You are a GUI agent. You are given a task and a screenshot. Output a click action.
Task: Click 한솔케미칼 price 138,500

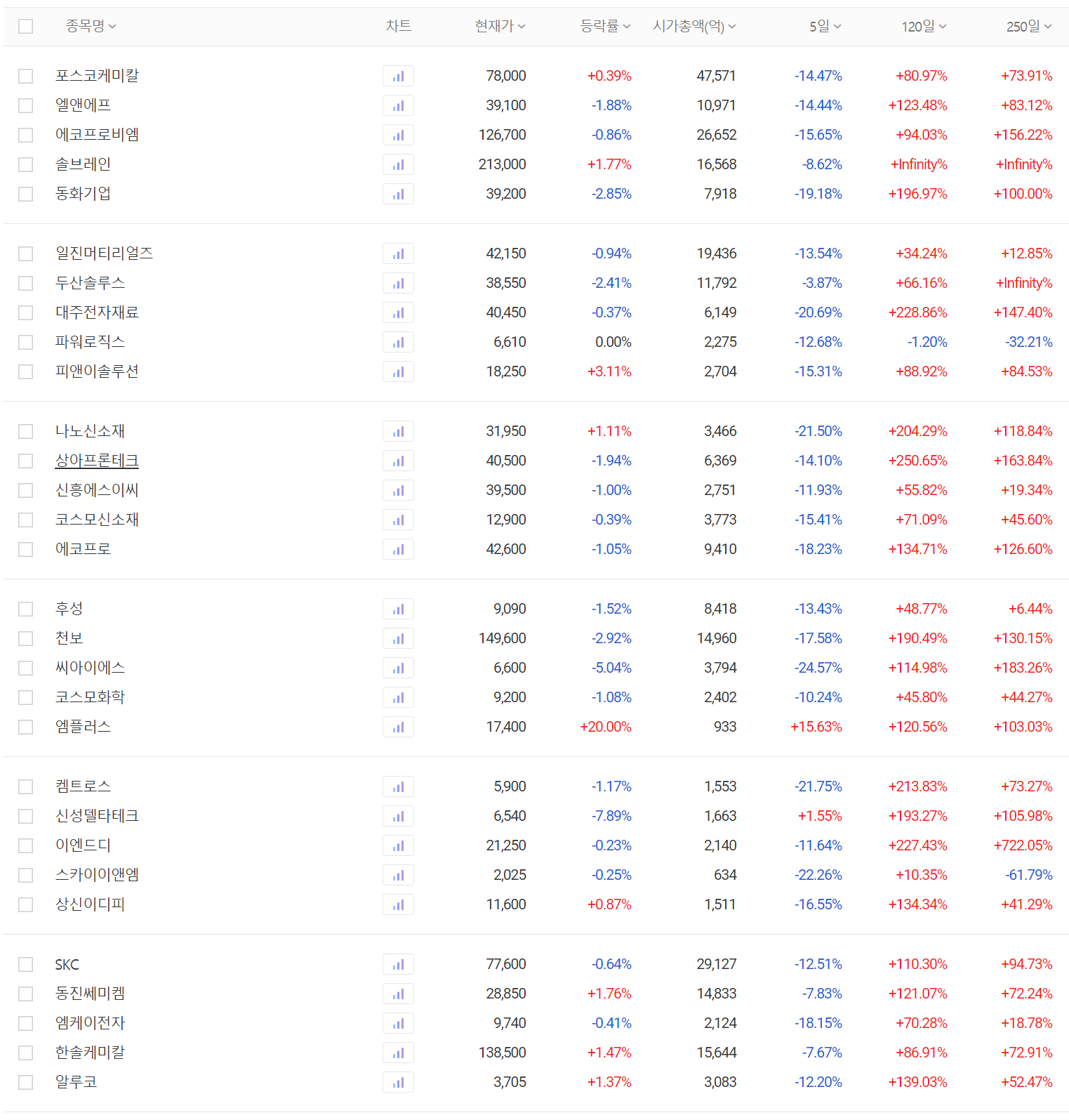(x=503, y=1053)
